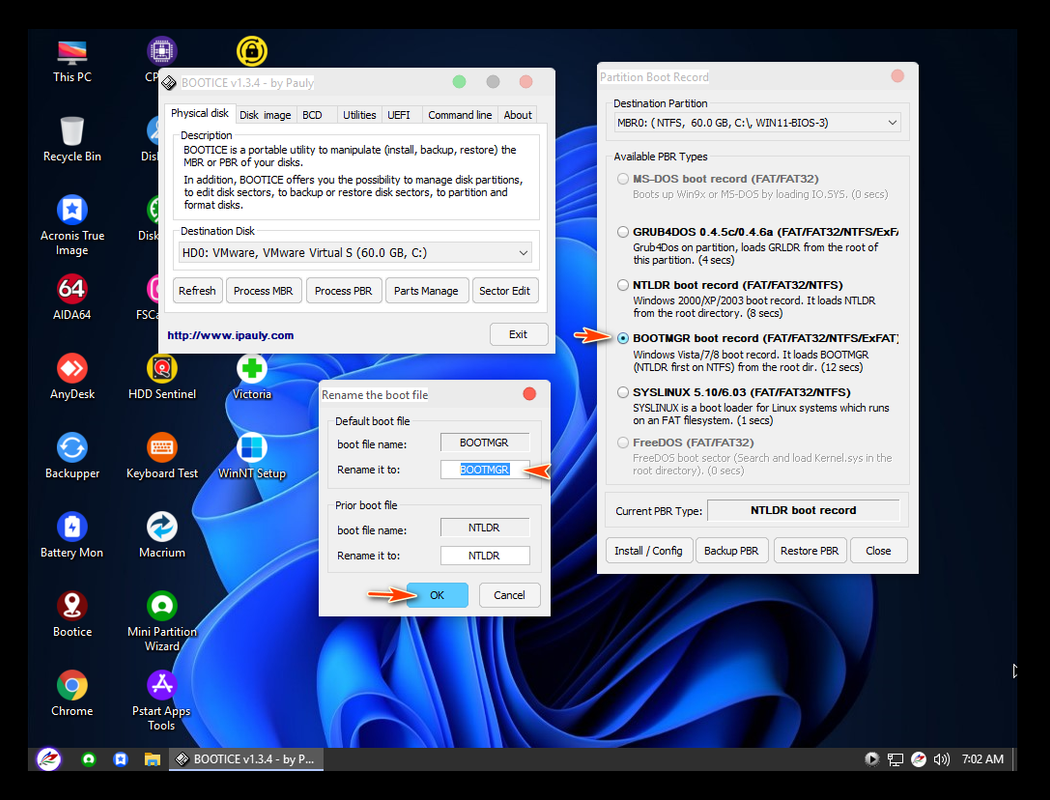
Task: Click the Start button on the taskbar
Action: (48, 759)
